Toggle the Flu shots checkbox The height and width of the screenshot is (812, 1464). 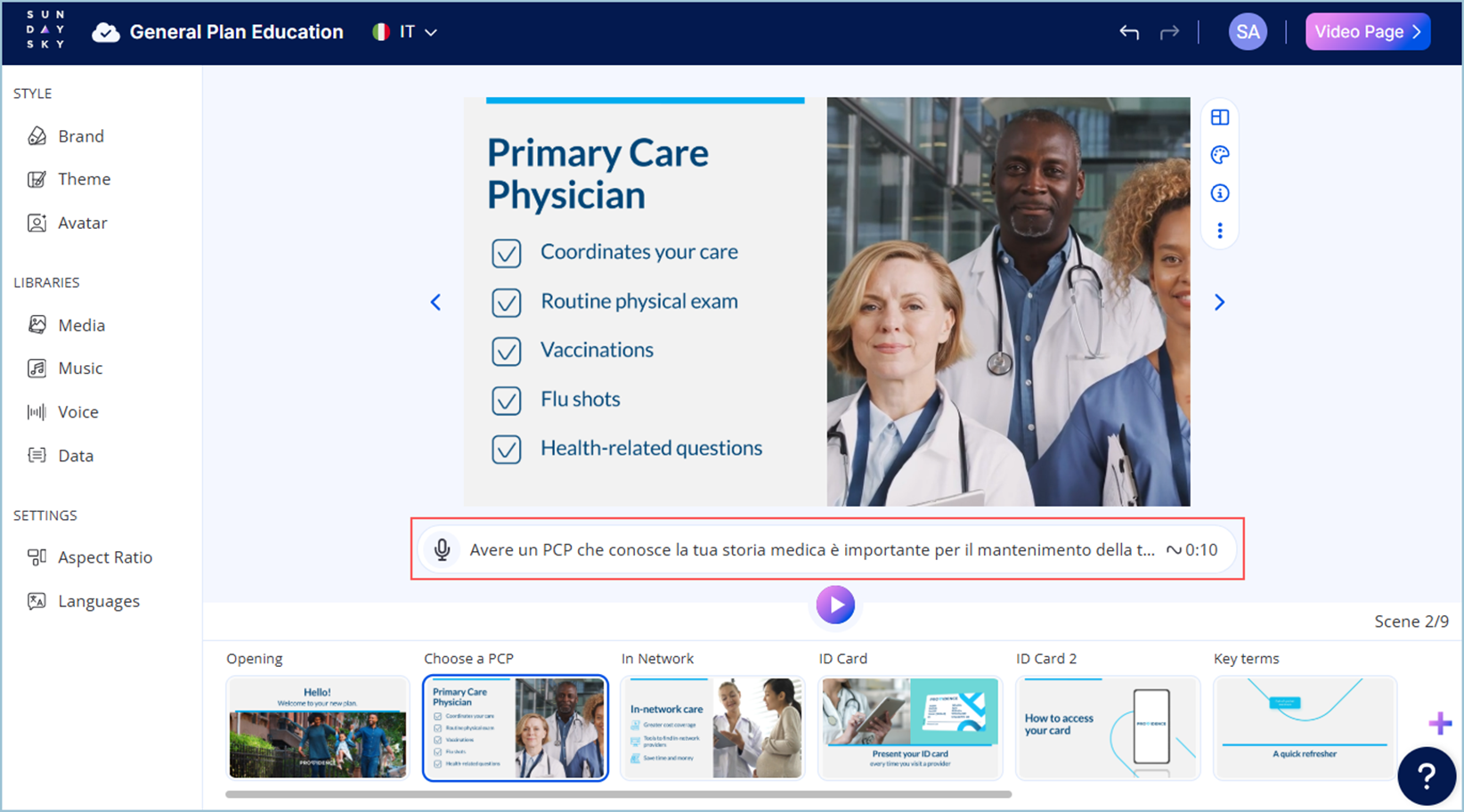pyautogui.click(x=507, y=401)
